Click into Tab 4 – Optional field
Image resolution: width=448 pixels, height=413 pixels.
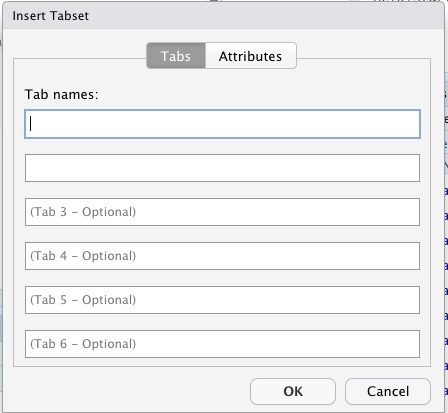[x=222, y=256]
